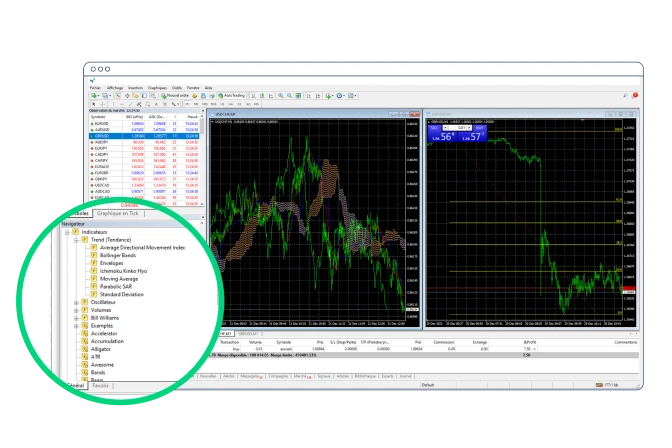Open the indicators list dropdown icon
Image resolution: width=672 pixels, height=448 pixels.
coord(329,96)
